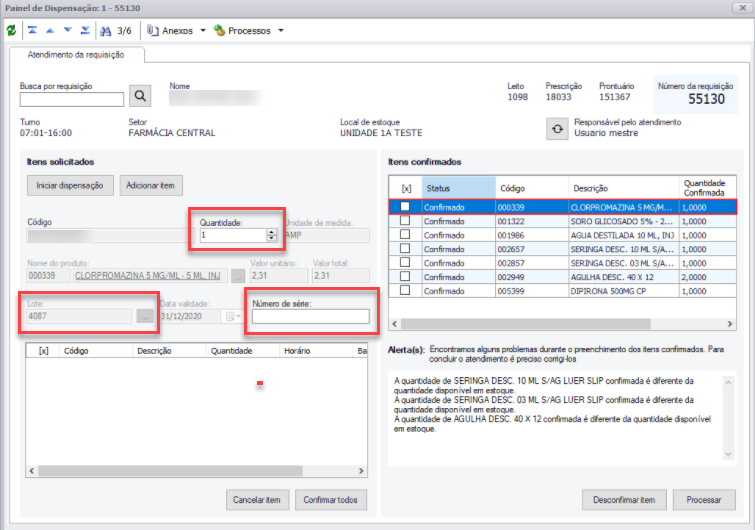The width and height of the screenshot is (755, 530).
Task: Click the binoculars search icon
Action: point(105,31)
